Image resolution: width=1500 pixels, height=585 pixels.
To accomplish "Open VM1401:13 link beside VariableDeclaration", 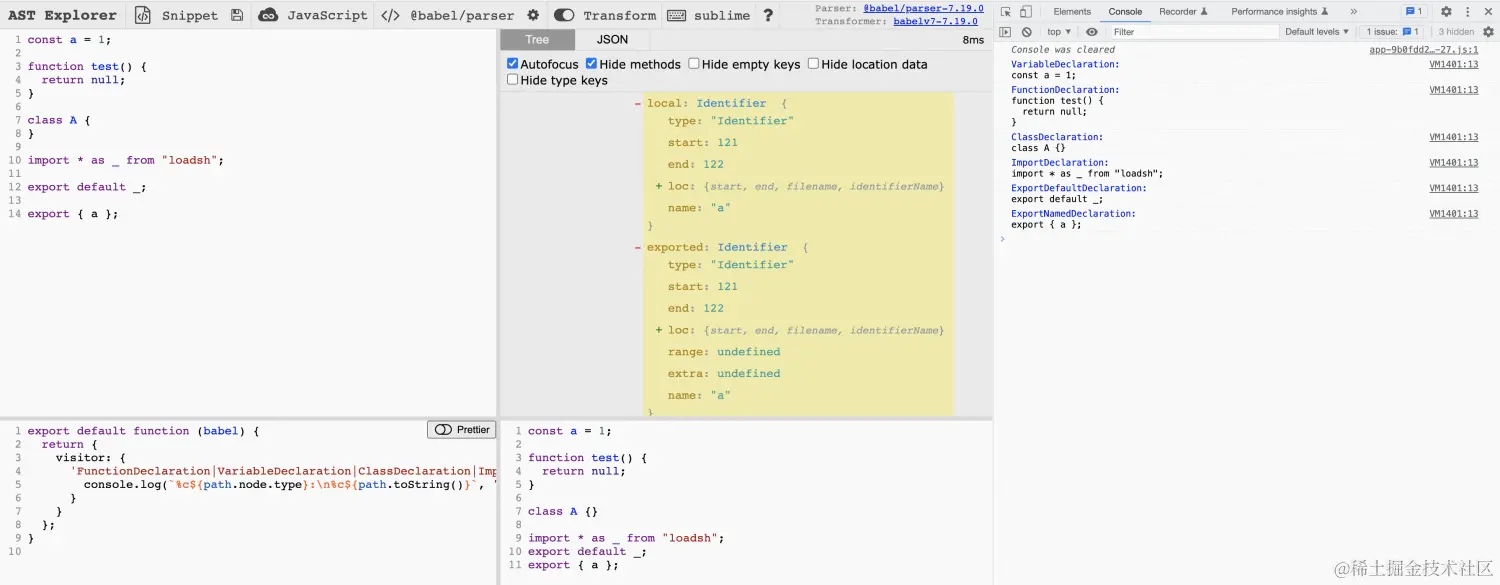I will point(1453,64).
